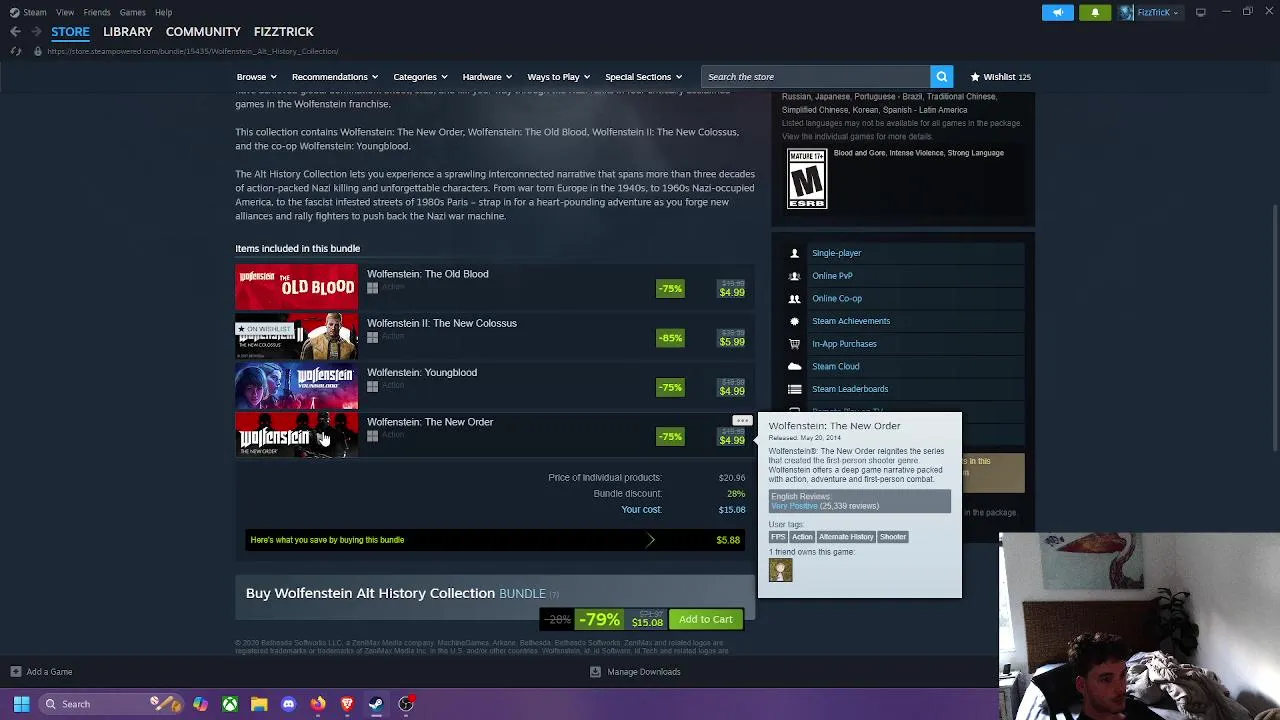Expand the Browse dropdown
The width and height of the screenshot is (1280, 720).
(256, 77)
